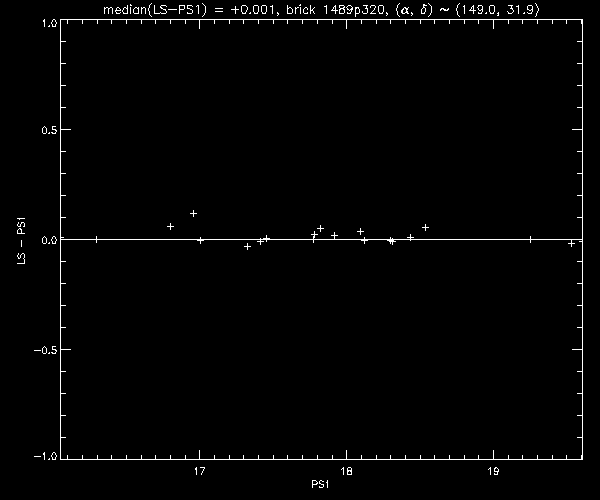Select the highest plus marker in the plot
Screen dimensions: 600x500
193,213
